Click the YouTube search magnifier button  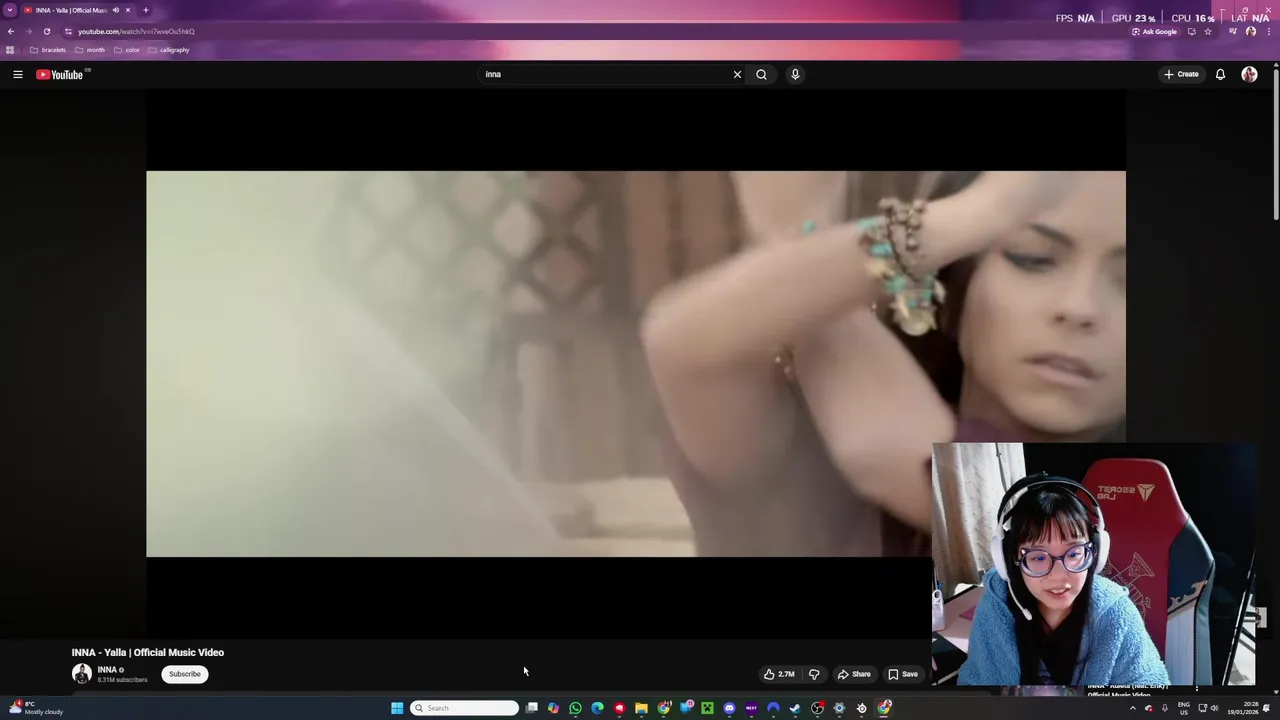tap(762, 74)
